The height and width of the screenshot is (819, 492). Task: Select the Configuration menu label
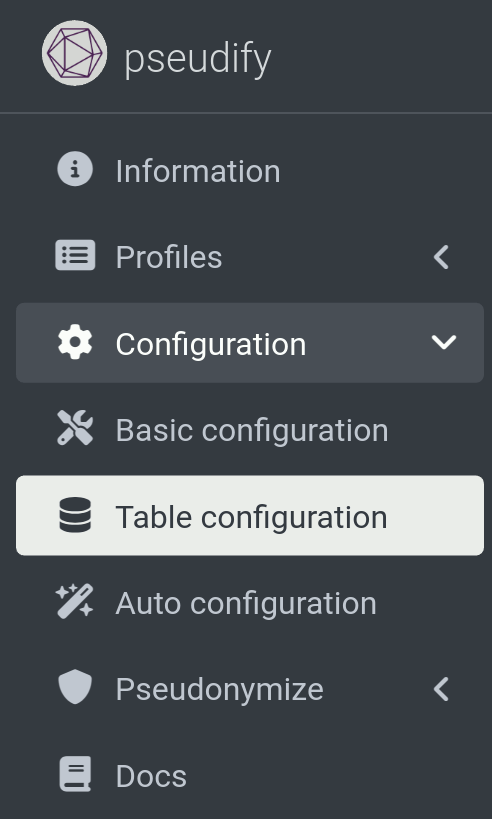click(211, 344)
